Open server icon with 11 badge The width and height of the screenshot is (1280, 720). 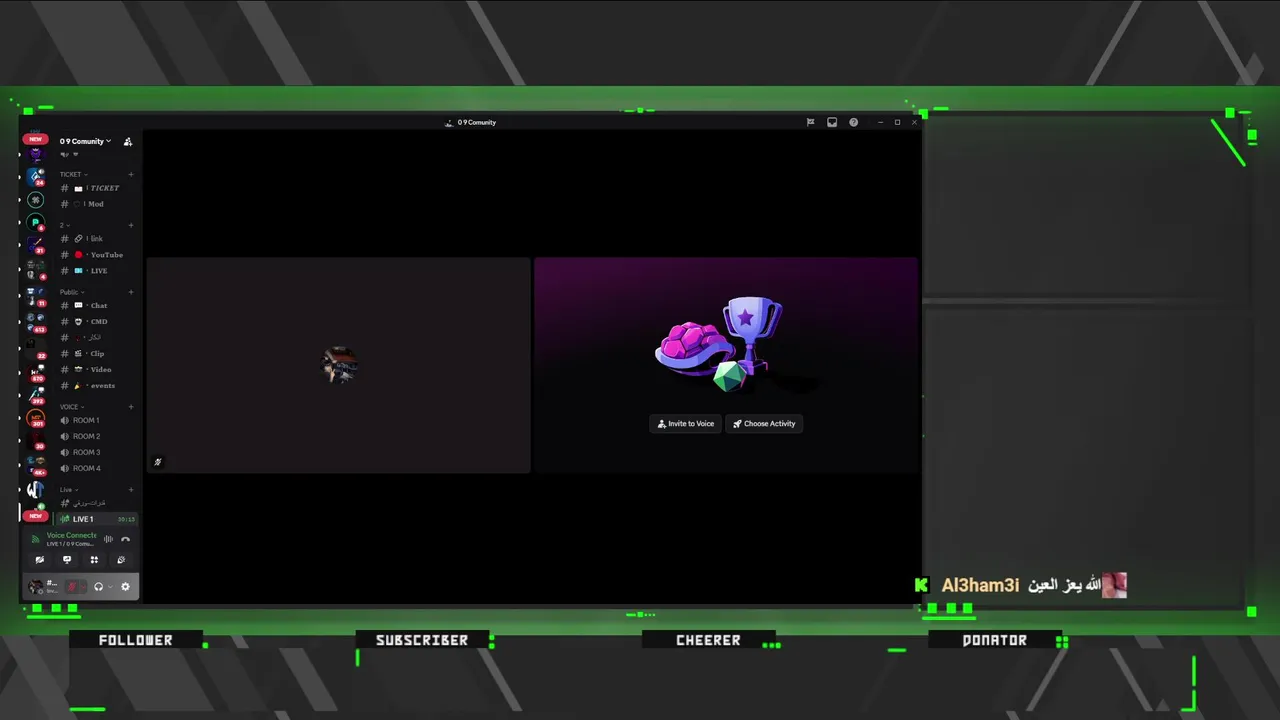[x=36, y=297]
